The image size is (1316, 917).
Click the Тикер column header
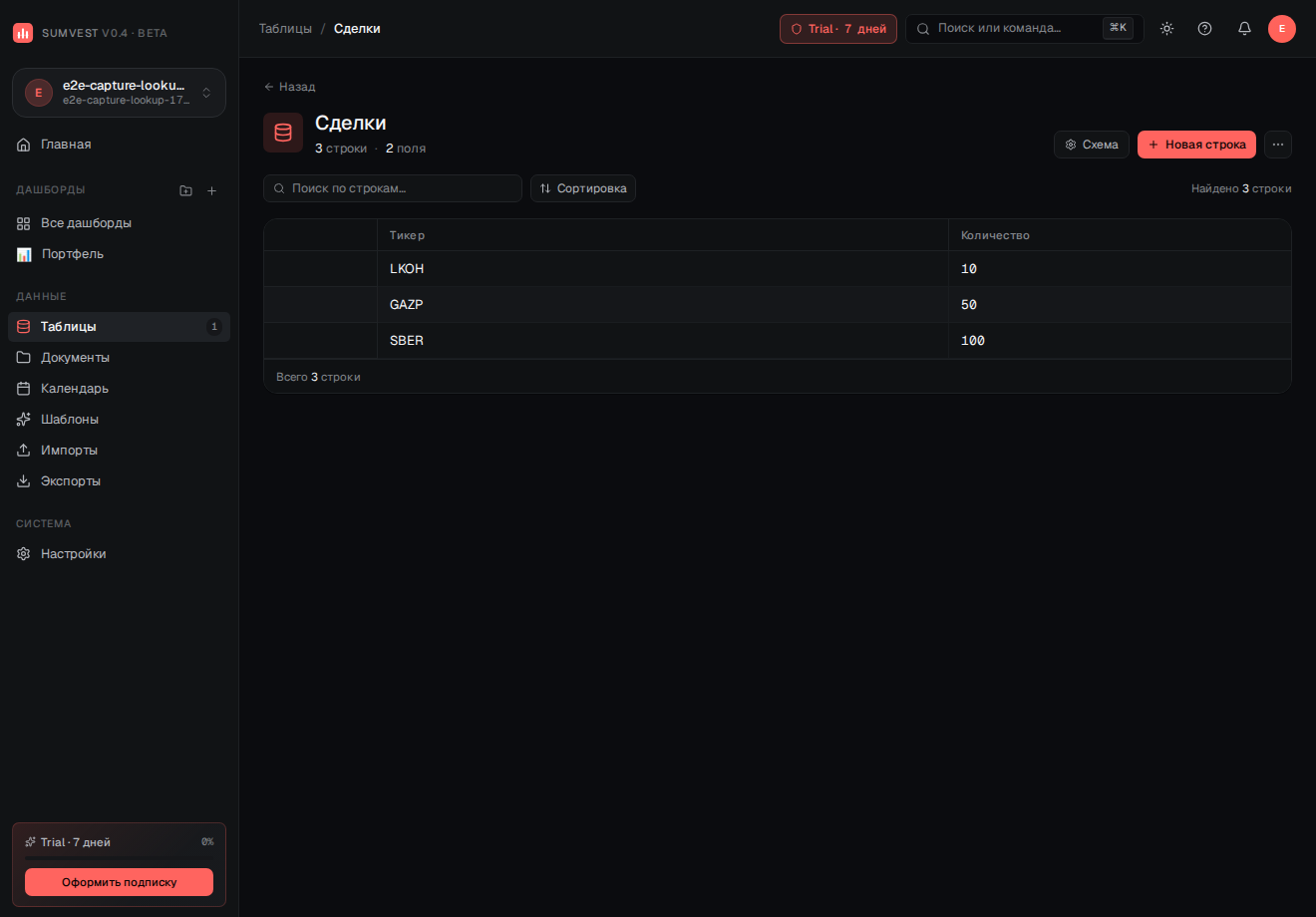(x=663, y=235)
